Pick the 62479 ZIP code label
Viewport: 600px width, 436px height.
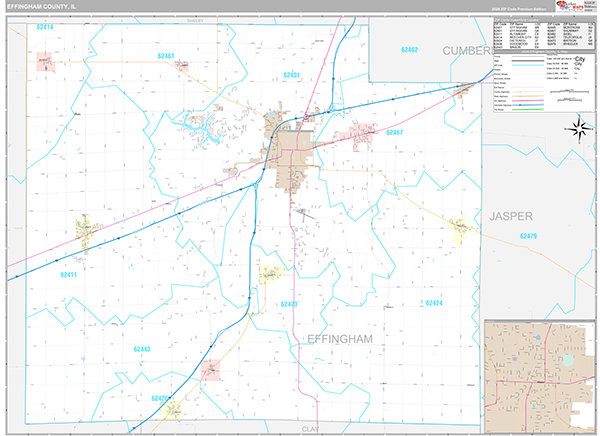(x=529, y=235)
